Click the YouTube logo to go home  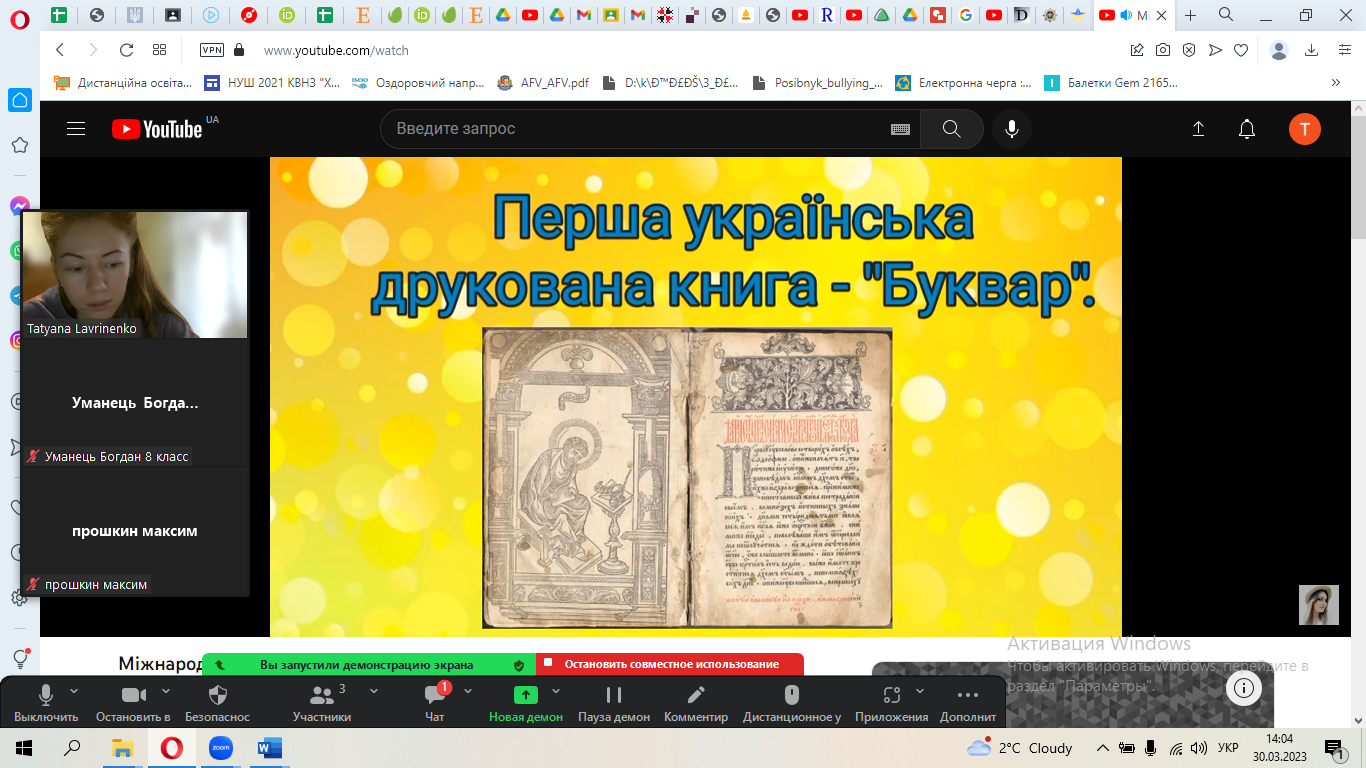158,129
